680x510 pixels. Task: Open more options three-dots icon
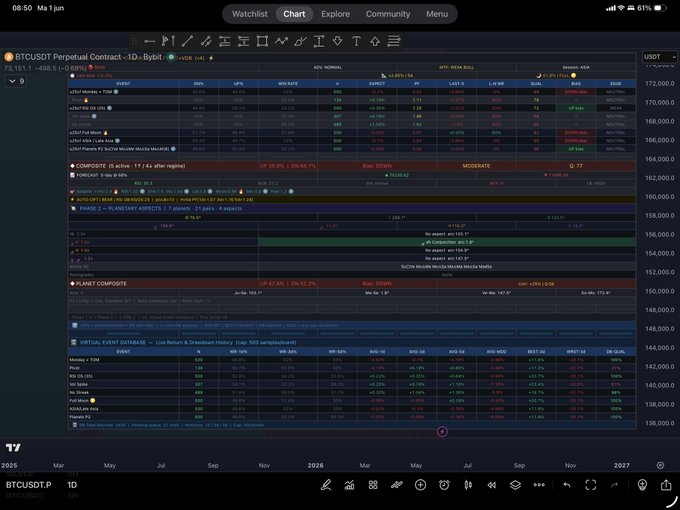click(x=539, y=485)
